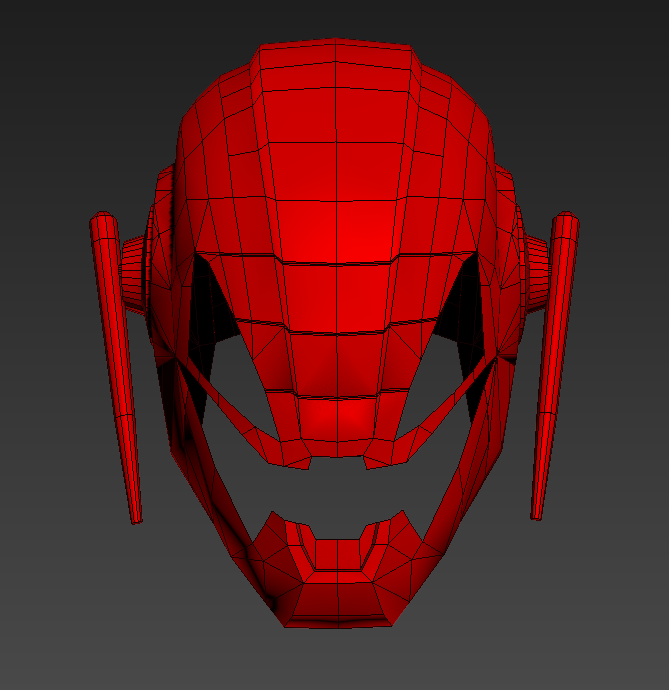
Task: Click the bright forehead center of the helmet
Action: click(337, 231)
